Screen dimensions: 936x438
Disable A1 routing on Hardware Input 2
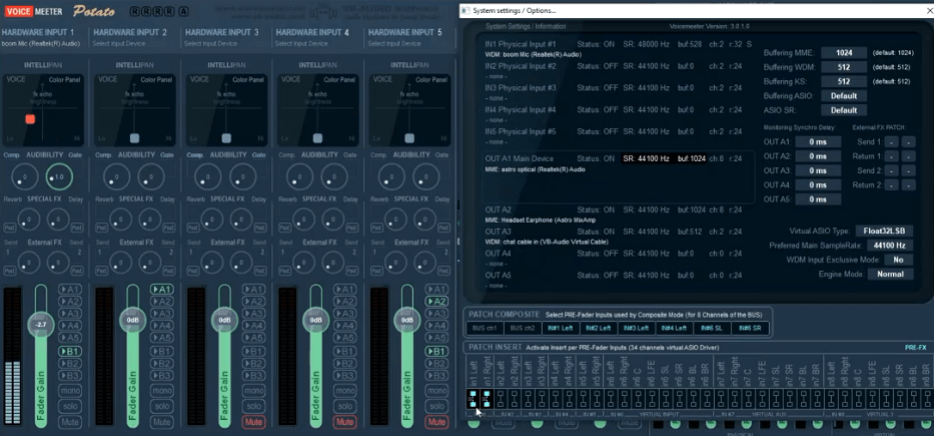161,289
